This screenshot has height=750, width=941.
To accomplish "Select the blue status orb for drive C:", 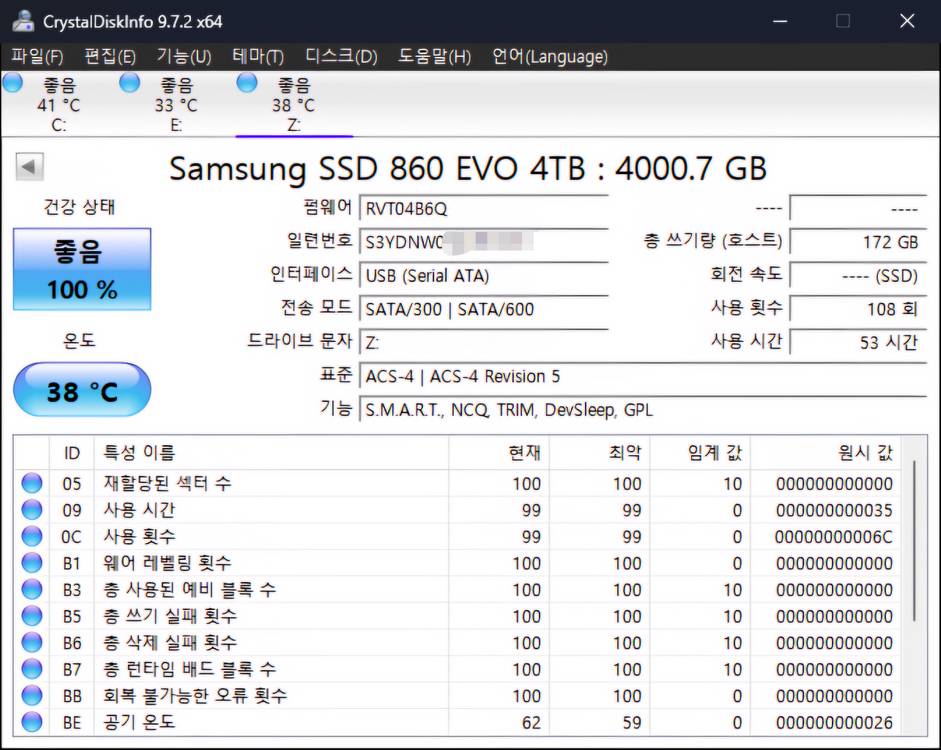I will [12, 83].
